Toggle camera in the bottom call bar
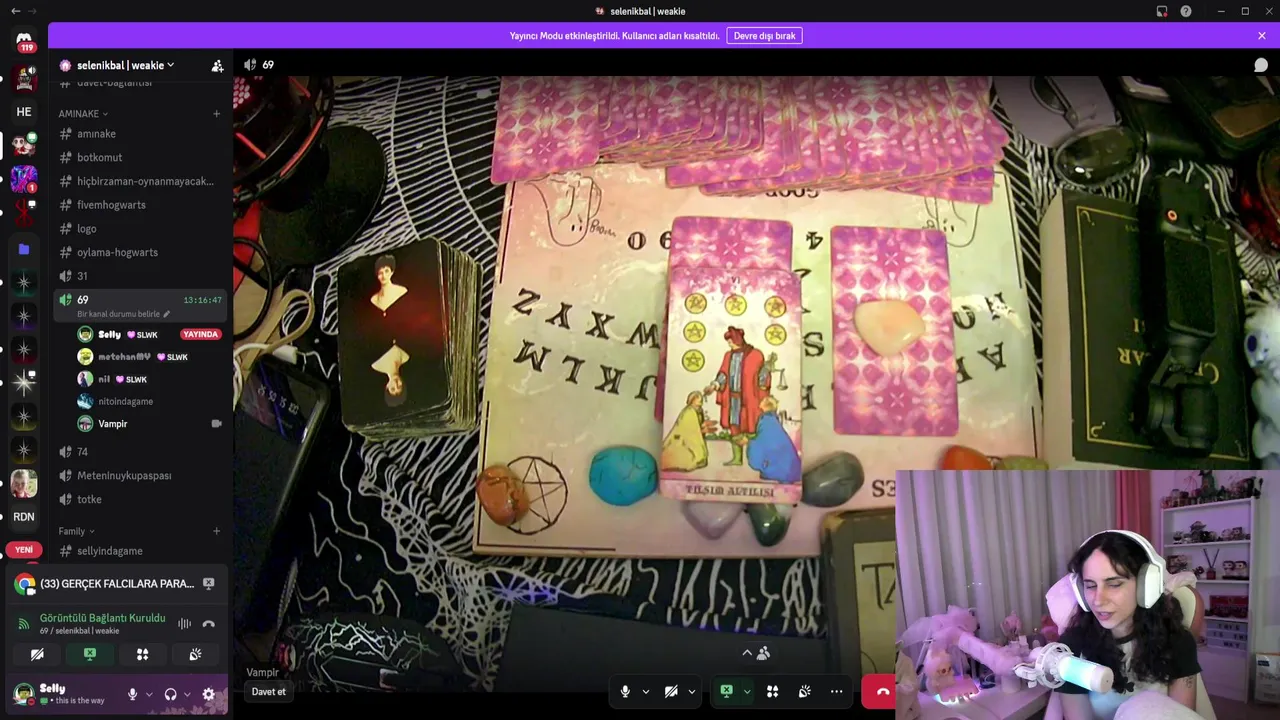1280x720 pixels. tap(671, 691)
